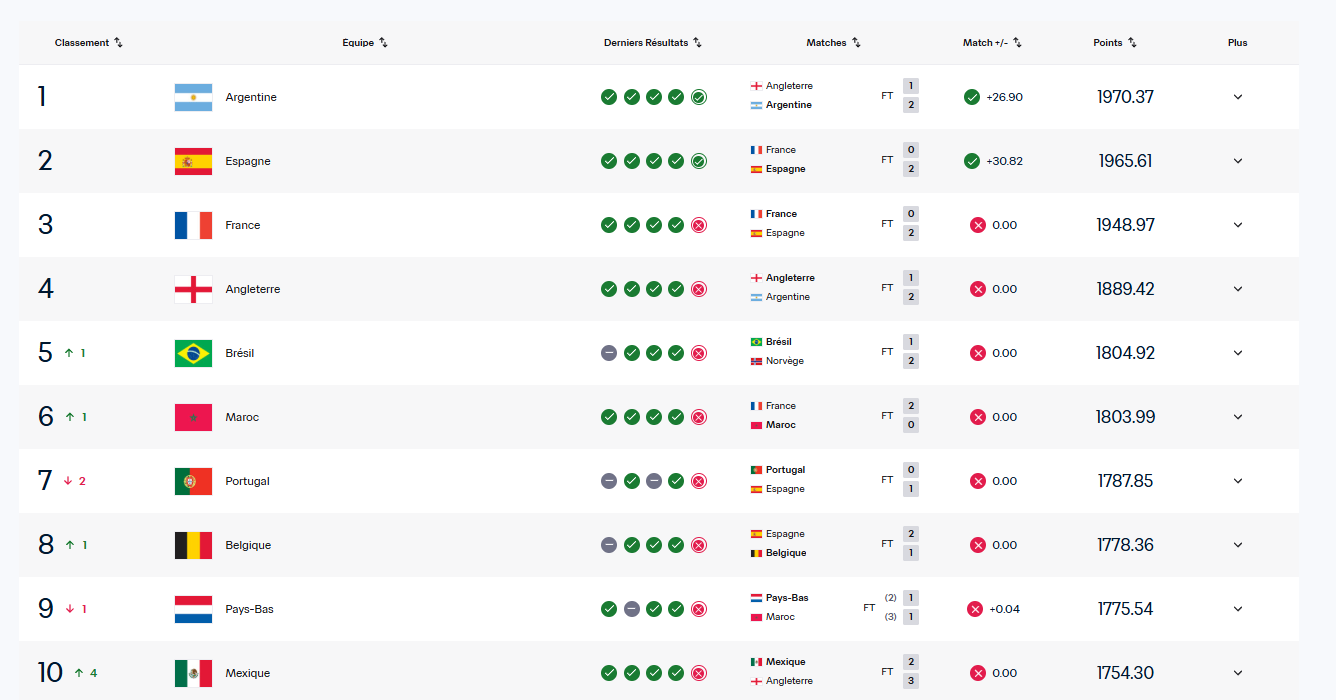
Task: Click the Classement column header
Action: coord(82,43)
